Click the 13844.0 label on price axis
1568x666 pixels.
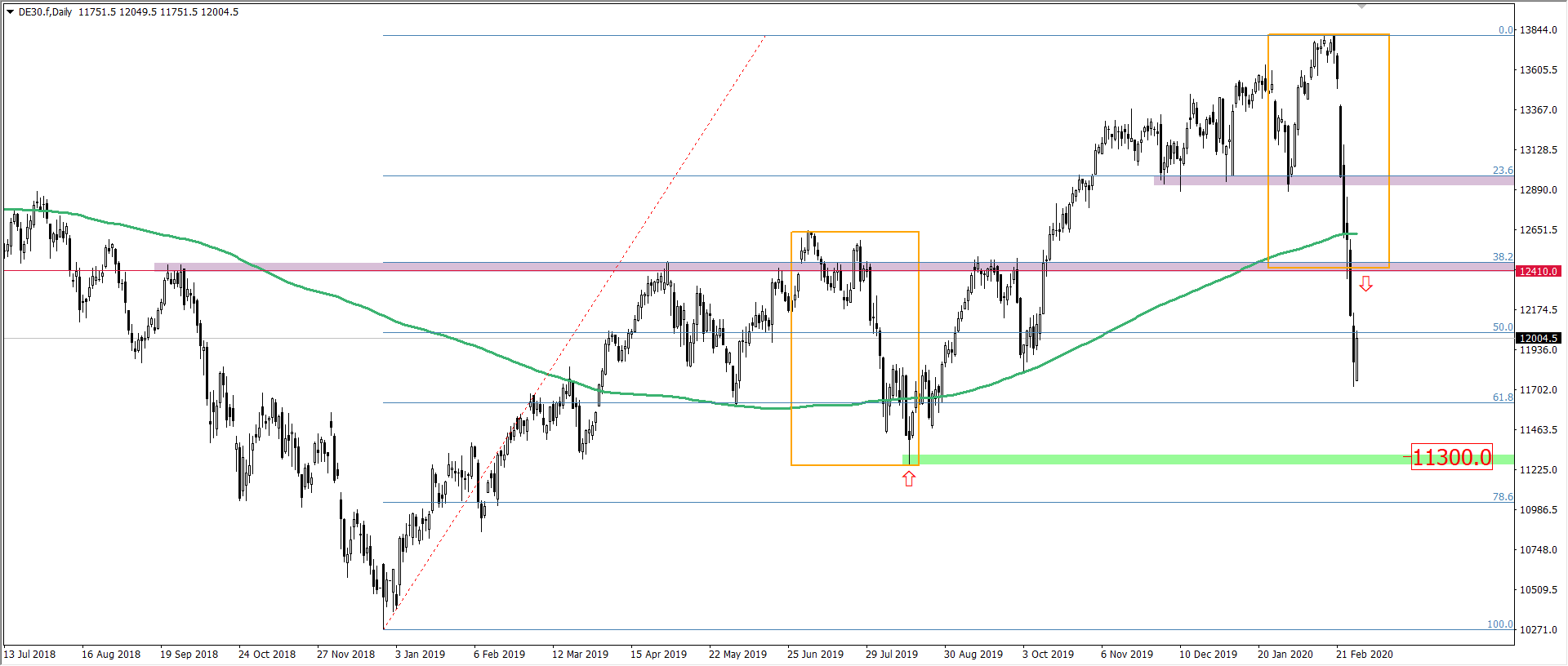click(1538, 30)
